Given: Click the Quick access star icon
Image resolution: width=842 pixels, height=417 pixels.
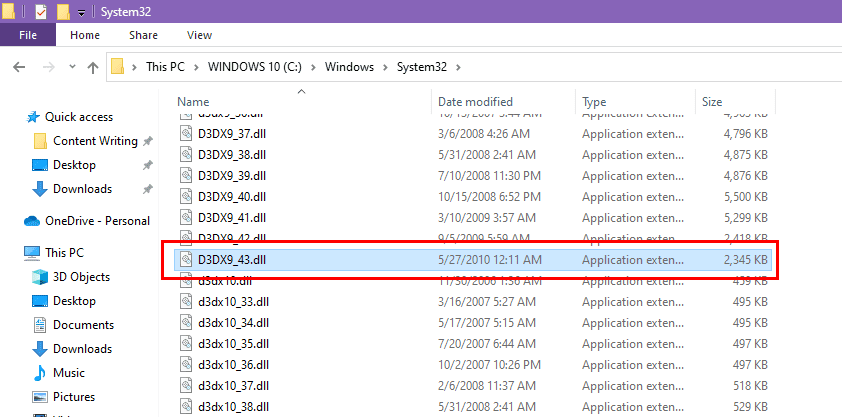Looking at the screenshot, I should 33,117.
